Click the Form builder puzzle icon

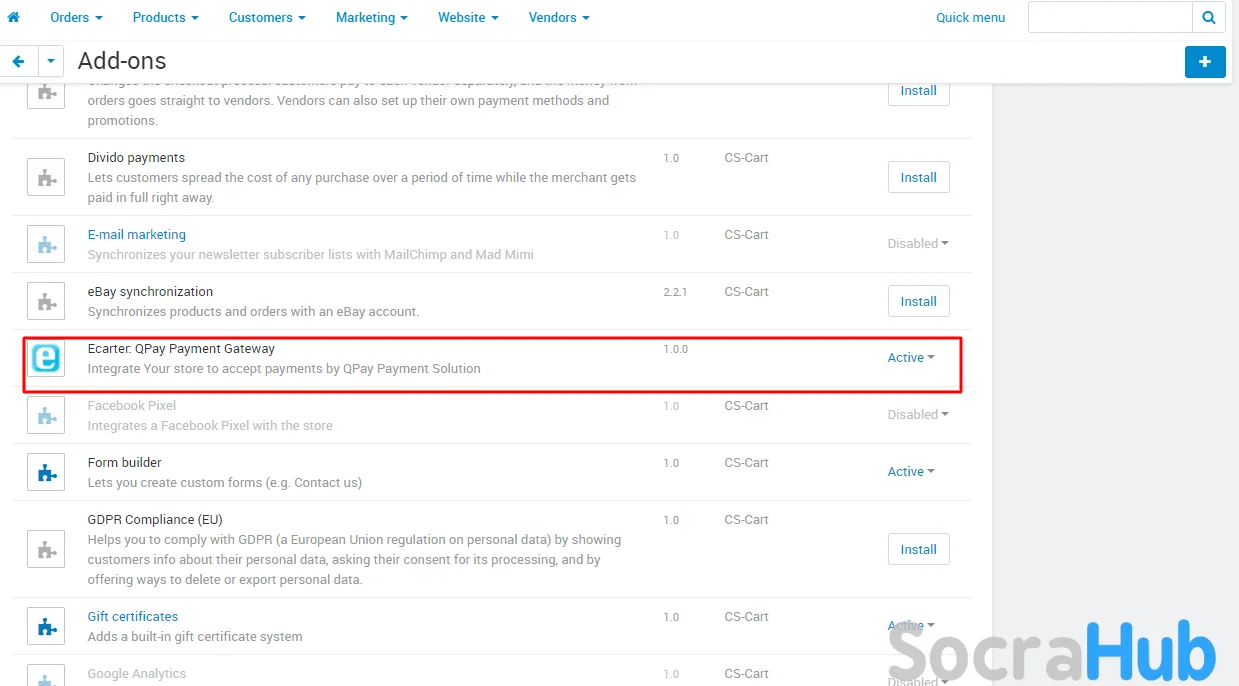(46, 473)
